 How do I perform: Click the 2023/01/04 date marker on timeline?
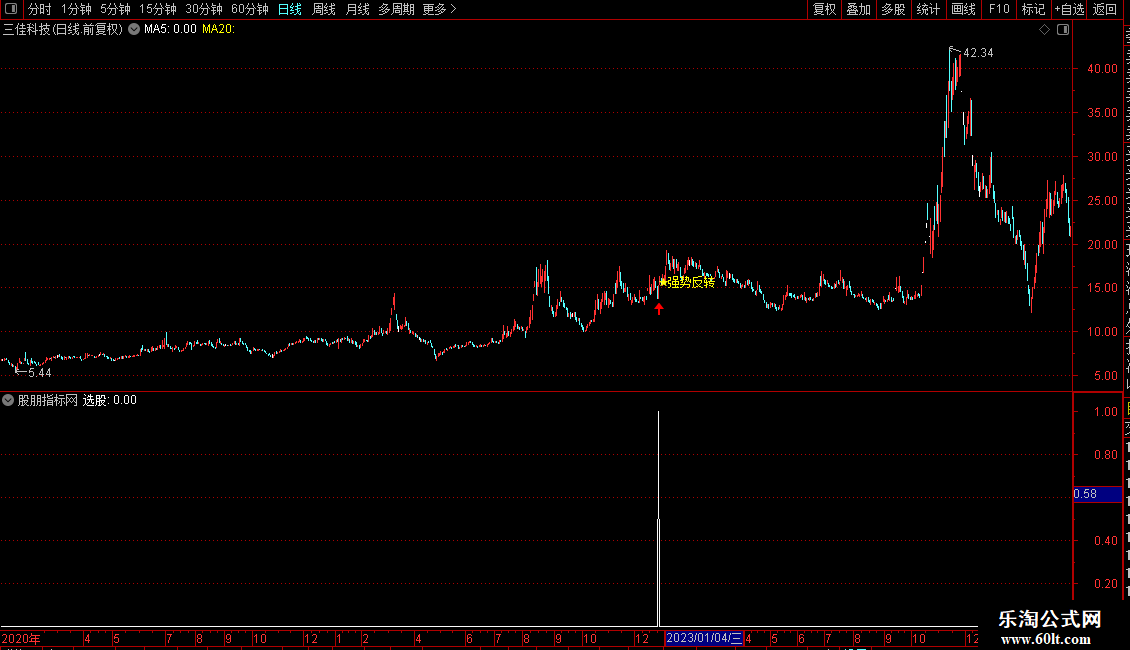[x=703, y=638]
